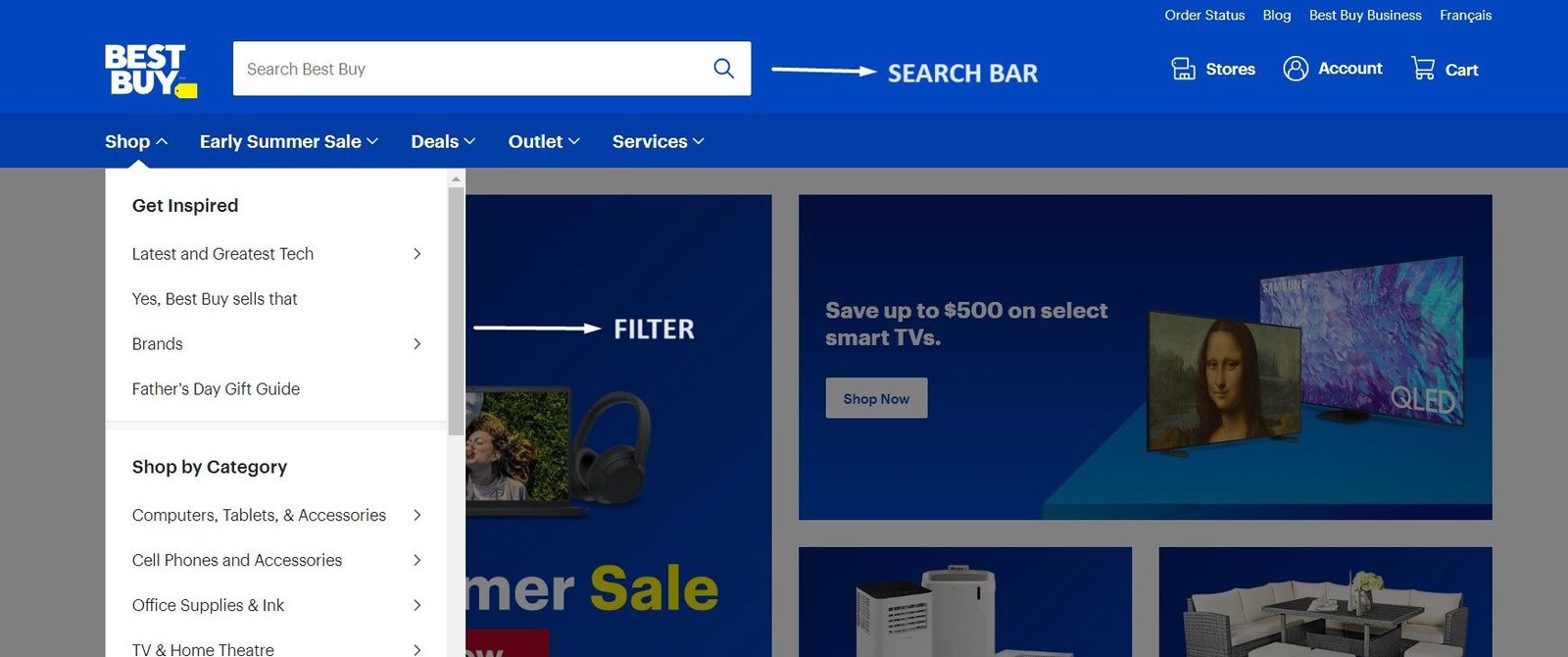Expand Latest and Greatest Tech arrow
The image size is (1568, 657).
pos(417,254)
